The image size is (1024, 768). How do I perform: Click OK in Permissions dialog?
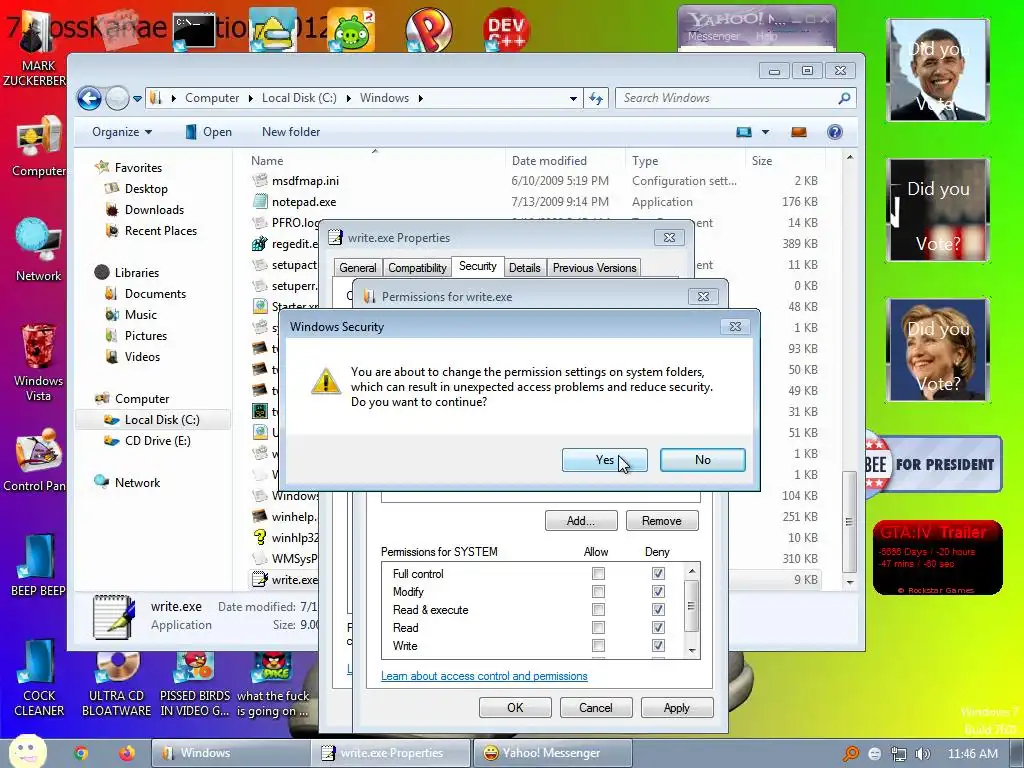pos(515,708)
